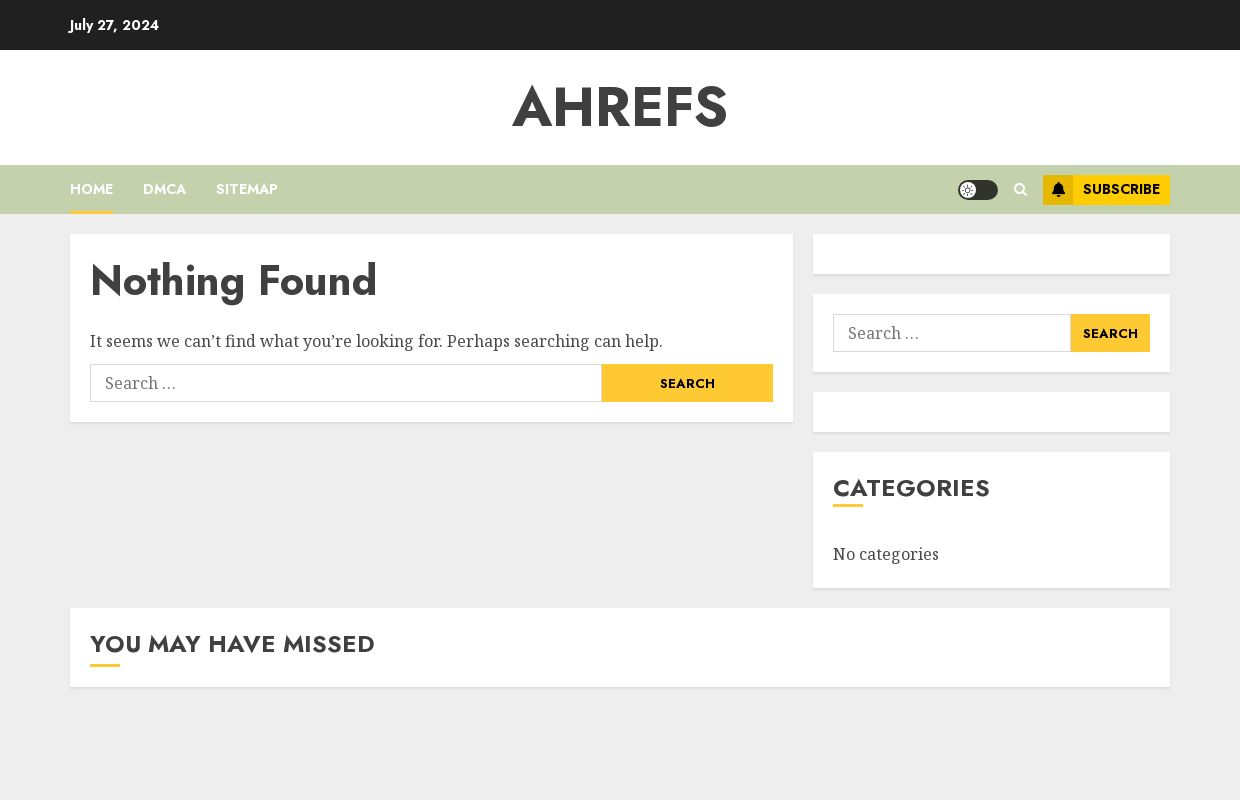Click the 'No categories' text
1240x800 pixels.
pyautogui.click(x=886, y=554)
